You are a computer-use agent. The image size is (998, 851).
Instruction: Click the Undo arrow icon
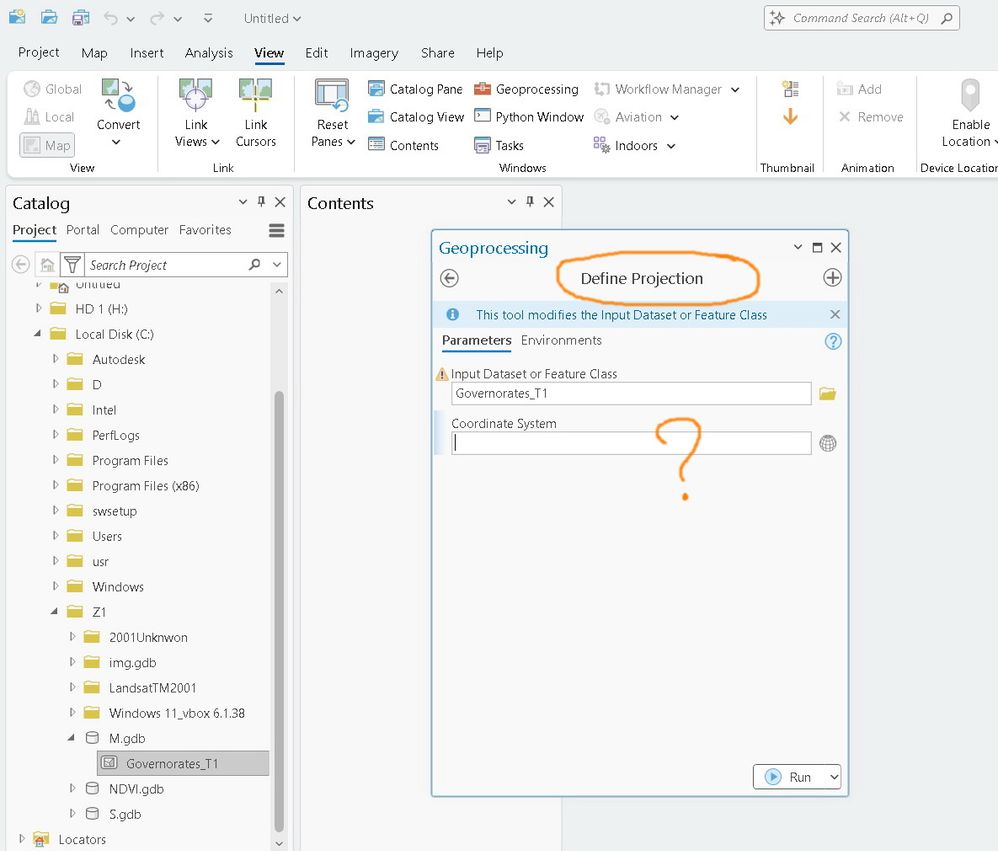111,18
